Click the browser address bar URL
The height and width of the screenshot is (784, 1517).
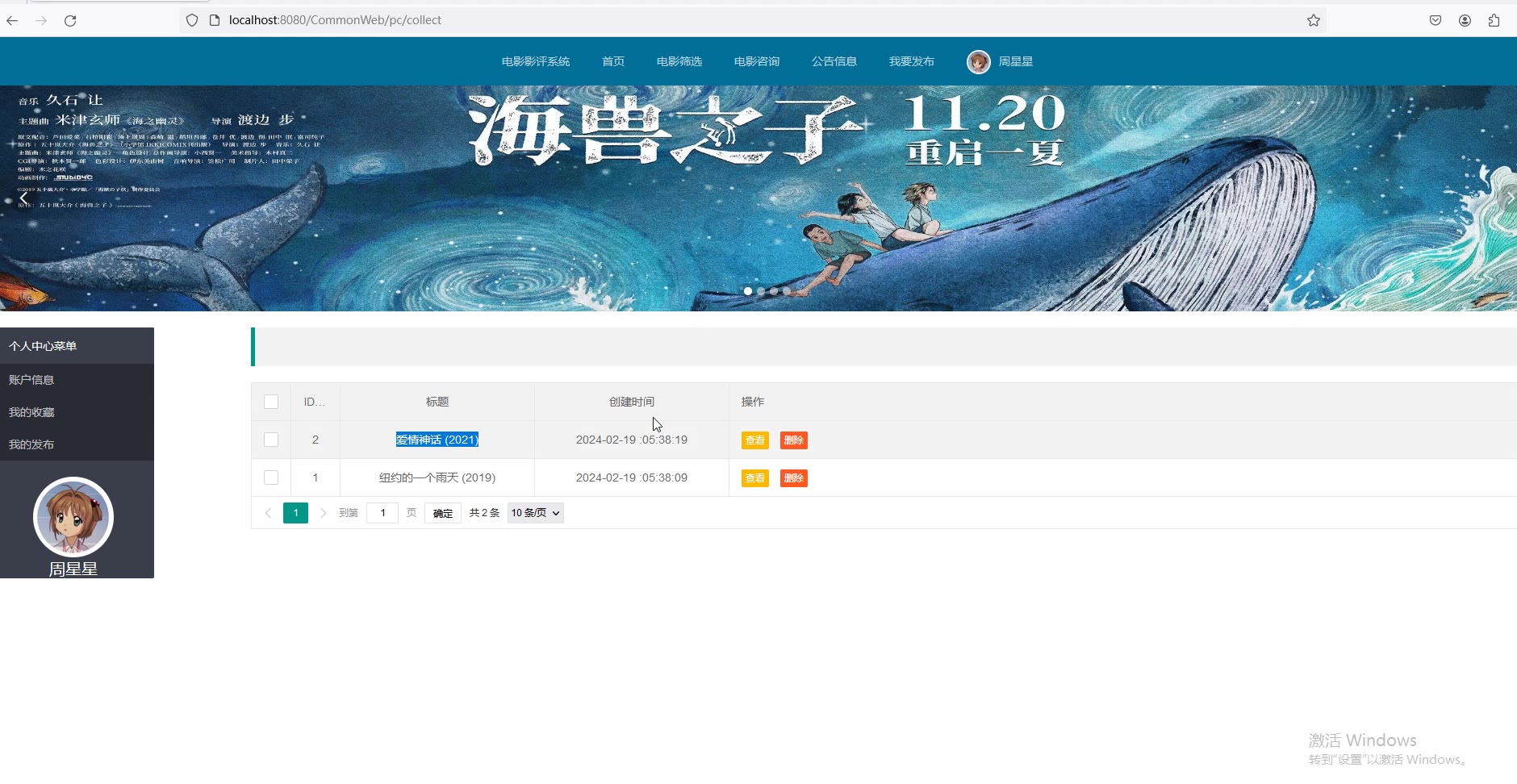335,20
